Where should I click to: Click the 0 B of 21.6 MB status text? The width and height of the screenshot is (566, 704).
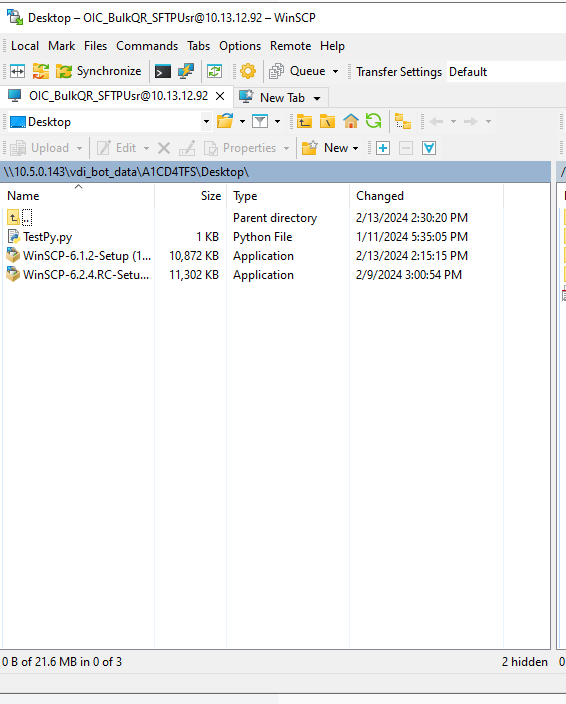click(x=62, y=662)
